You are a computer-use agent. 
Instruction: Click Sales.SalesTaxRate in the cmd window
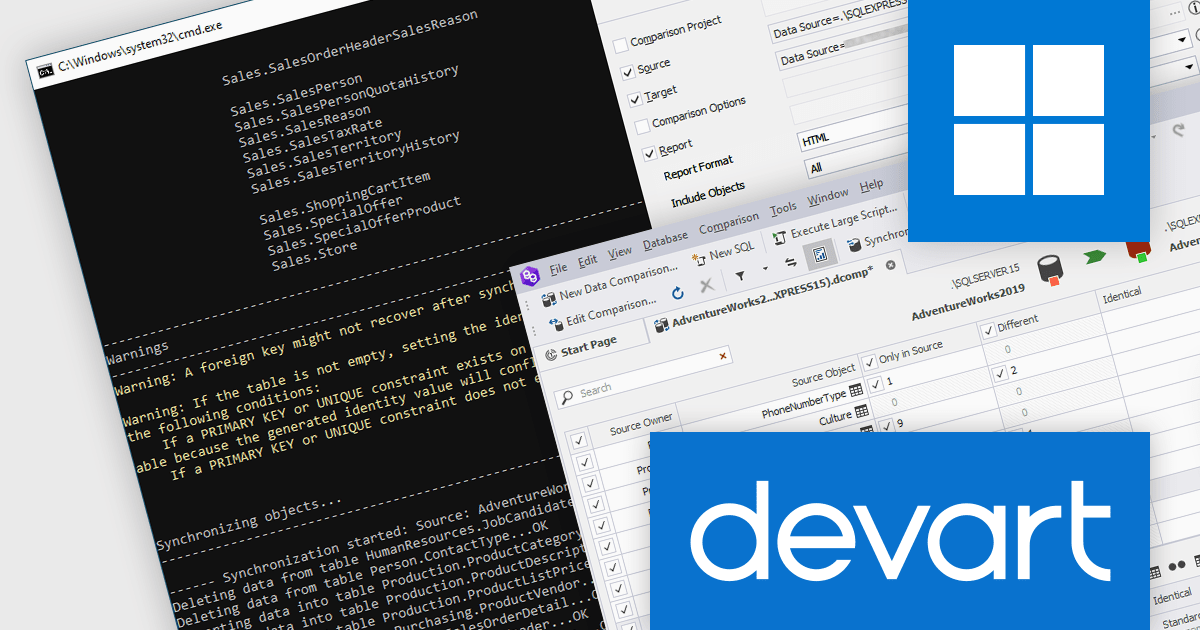[312, 139]
